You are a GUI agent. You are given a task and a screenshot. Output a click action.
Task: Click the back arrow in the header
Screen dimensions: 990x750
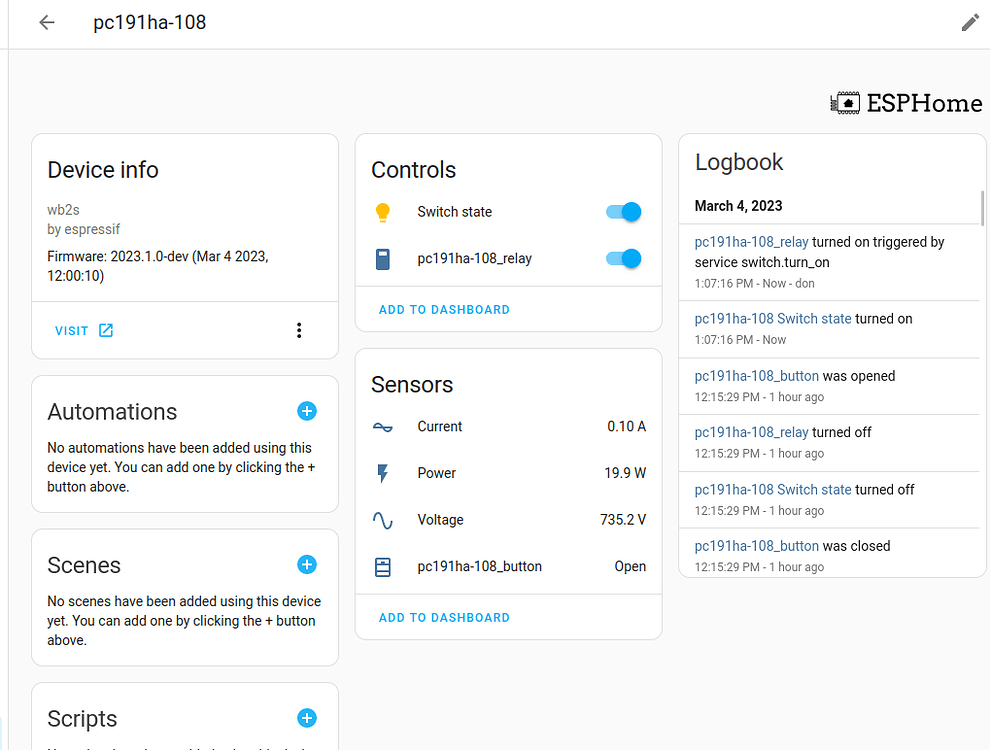47,22
